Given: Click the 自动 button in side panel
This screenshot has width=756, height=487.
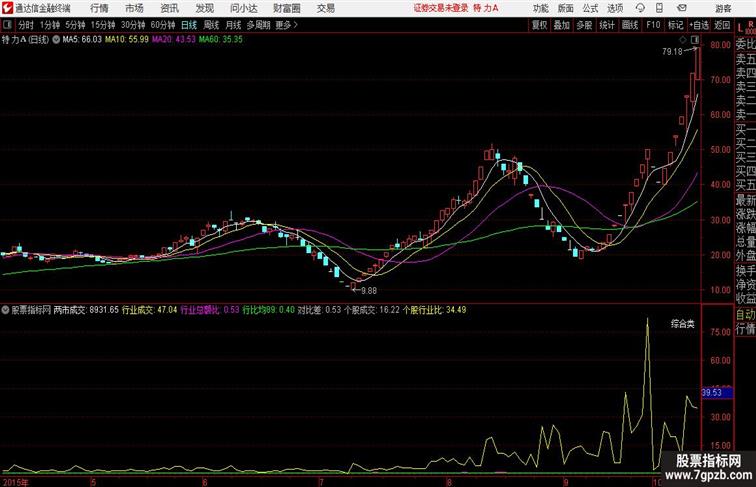Looking at the screenshot, I should [745, 314].
